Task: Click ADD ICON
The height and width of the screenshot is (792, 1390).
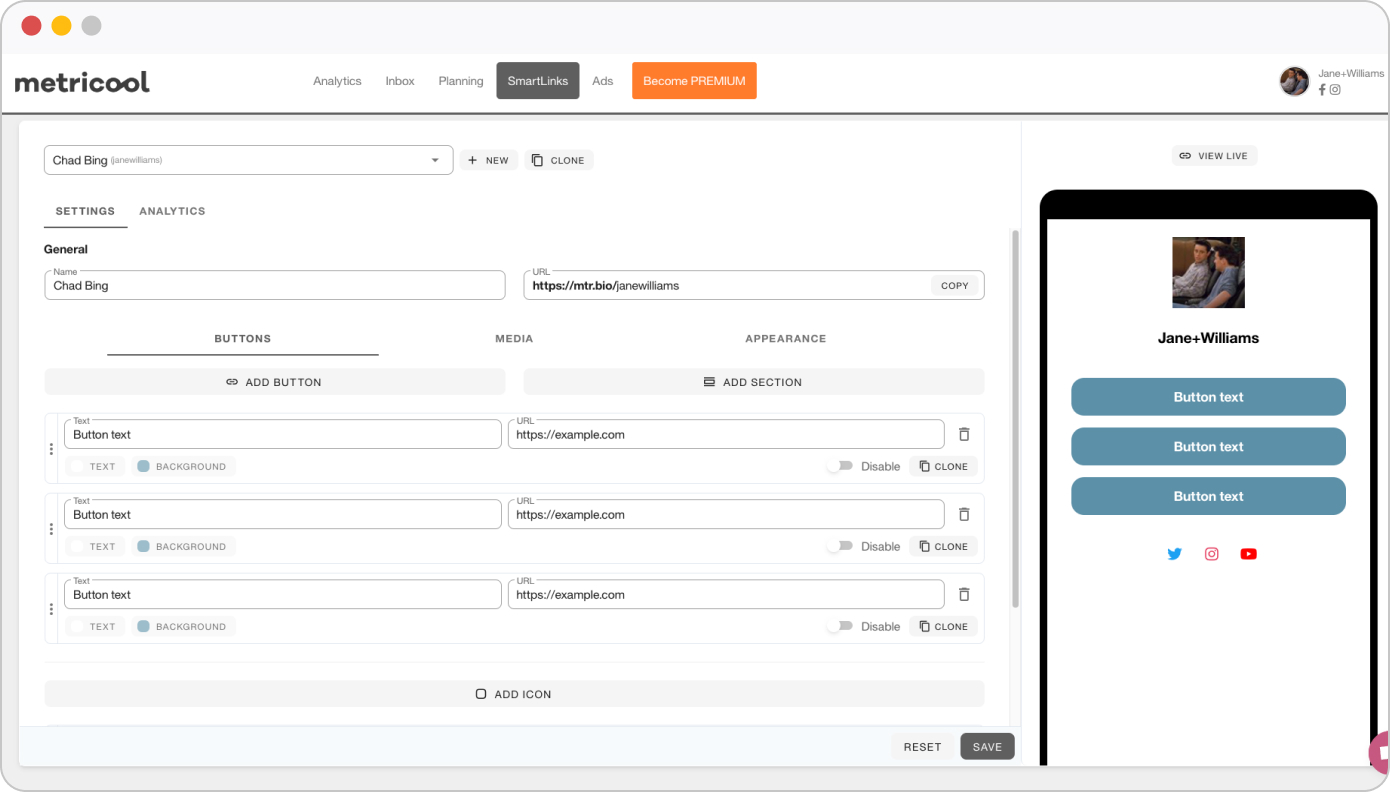Action: click(514, 694)
